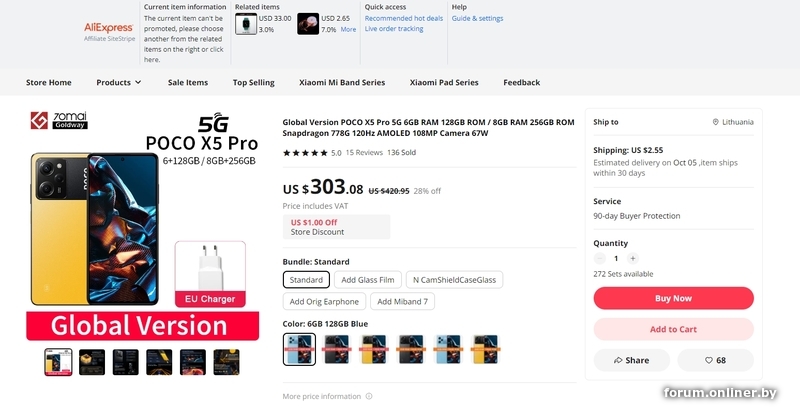This screenshot has width=800, height=416.
Task: Select the Add Orig Earphone bundle
Action: pyautogui.click(x=325, y=301)
